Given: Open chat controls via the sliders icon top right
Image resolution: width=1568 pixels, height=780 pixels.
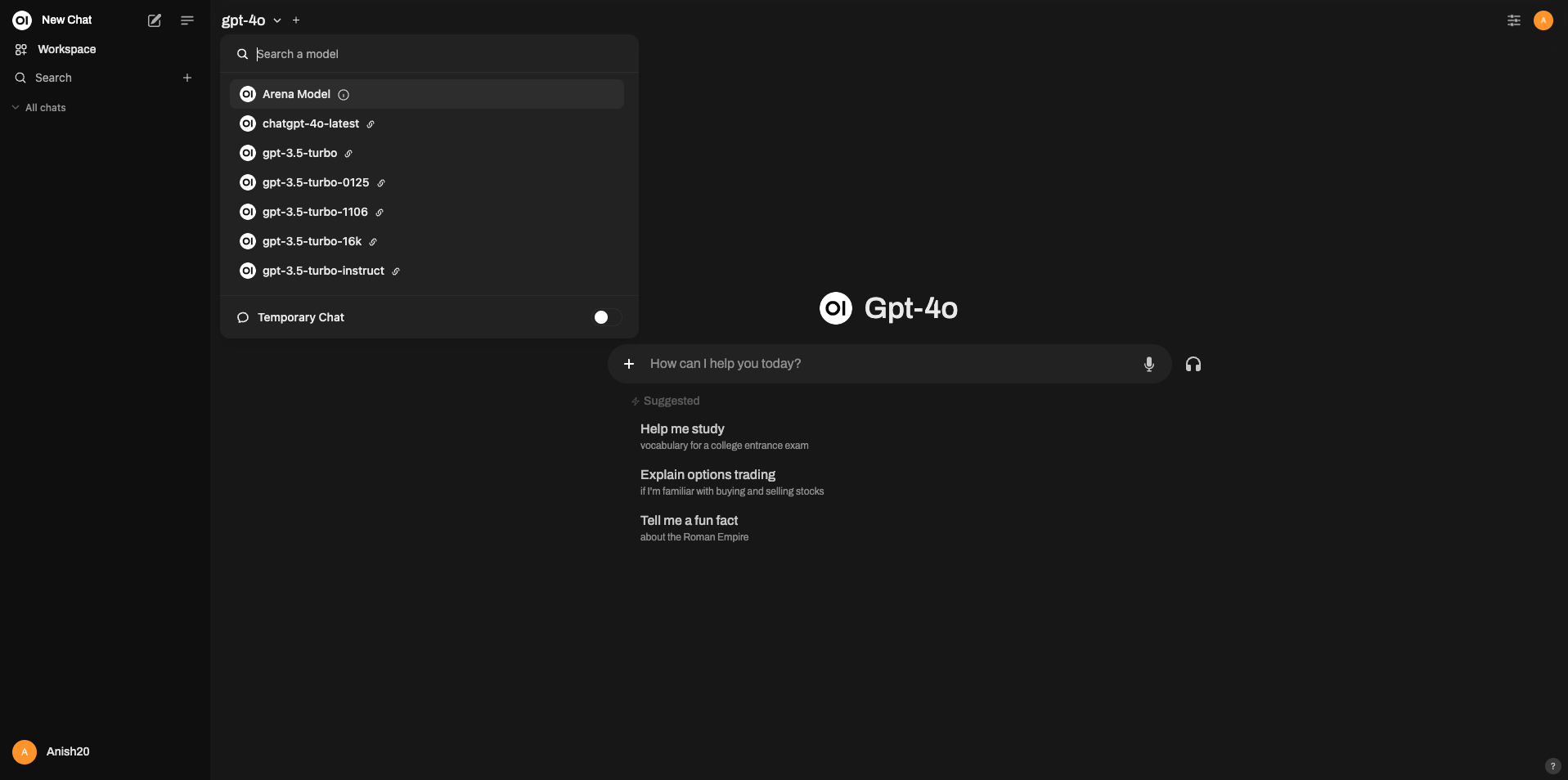Looking at the screenshot, I should pyautogui.click(x=1512, y=20).
